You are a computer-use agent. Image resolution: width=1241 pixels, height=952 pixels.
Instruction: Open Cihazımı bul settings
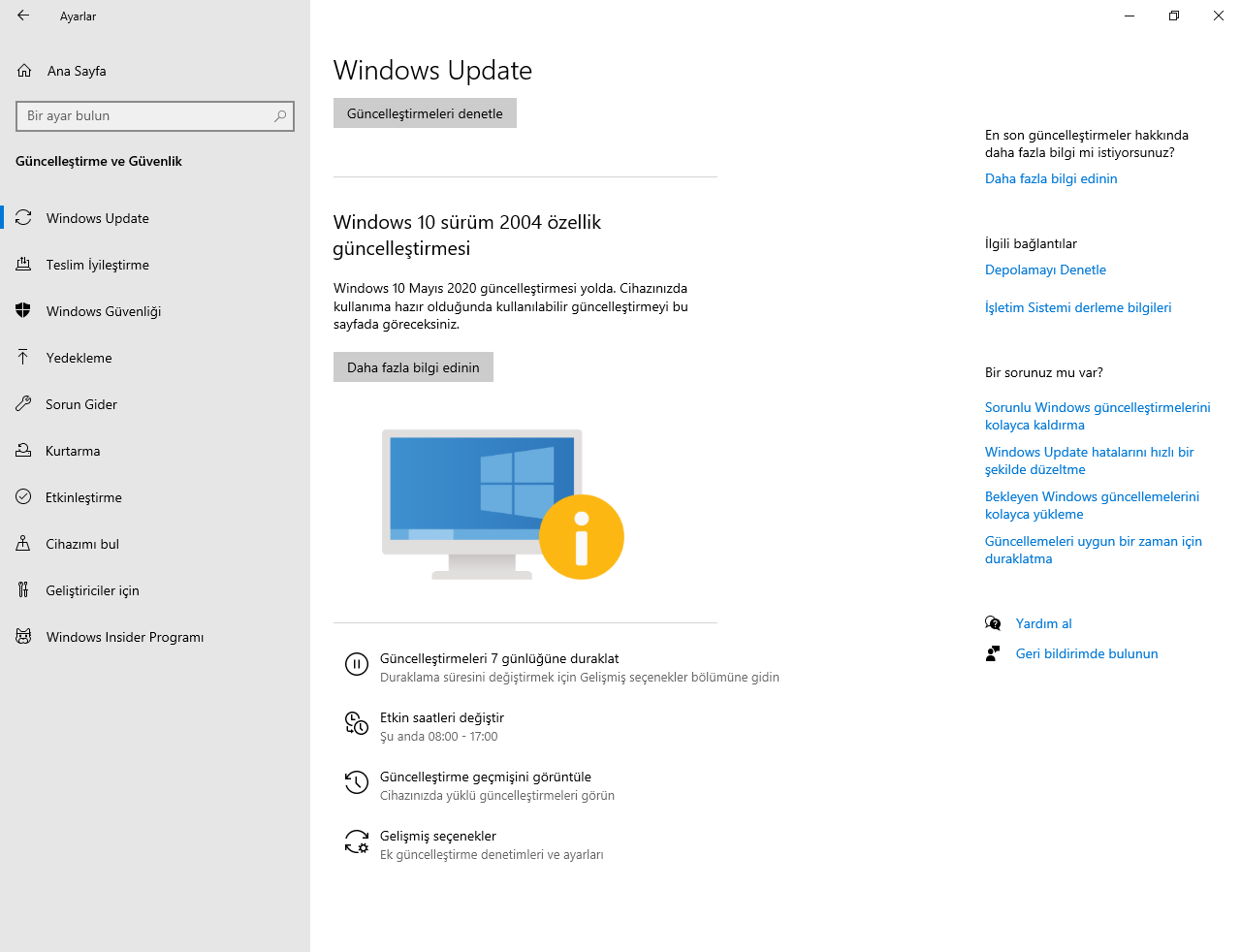click(x=155, y=544)
